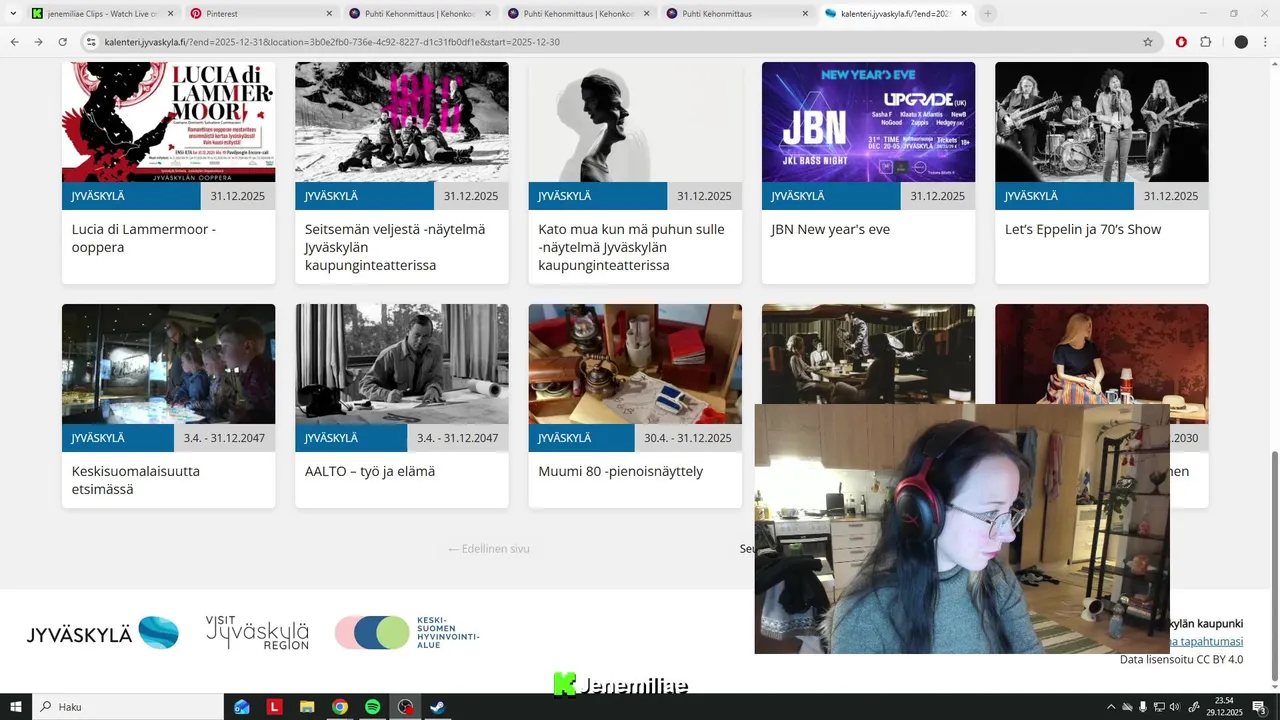
Task: Open 'Seitsemän veljestä -näytelmä' event title
Action: pyautogui.click(x=395, y=247)
